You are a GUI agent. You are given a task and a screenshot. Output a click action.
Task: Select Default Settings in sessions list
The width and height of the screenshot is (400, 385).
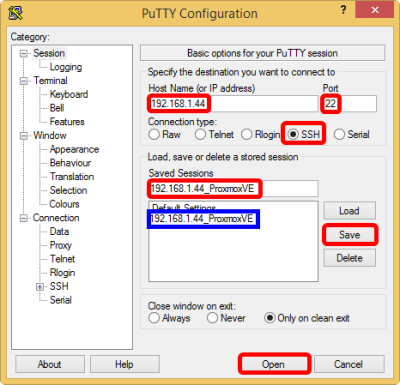coord(184,207)
